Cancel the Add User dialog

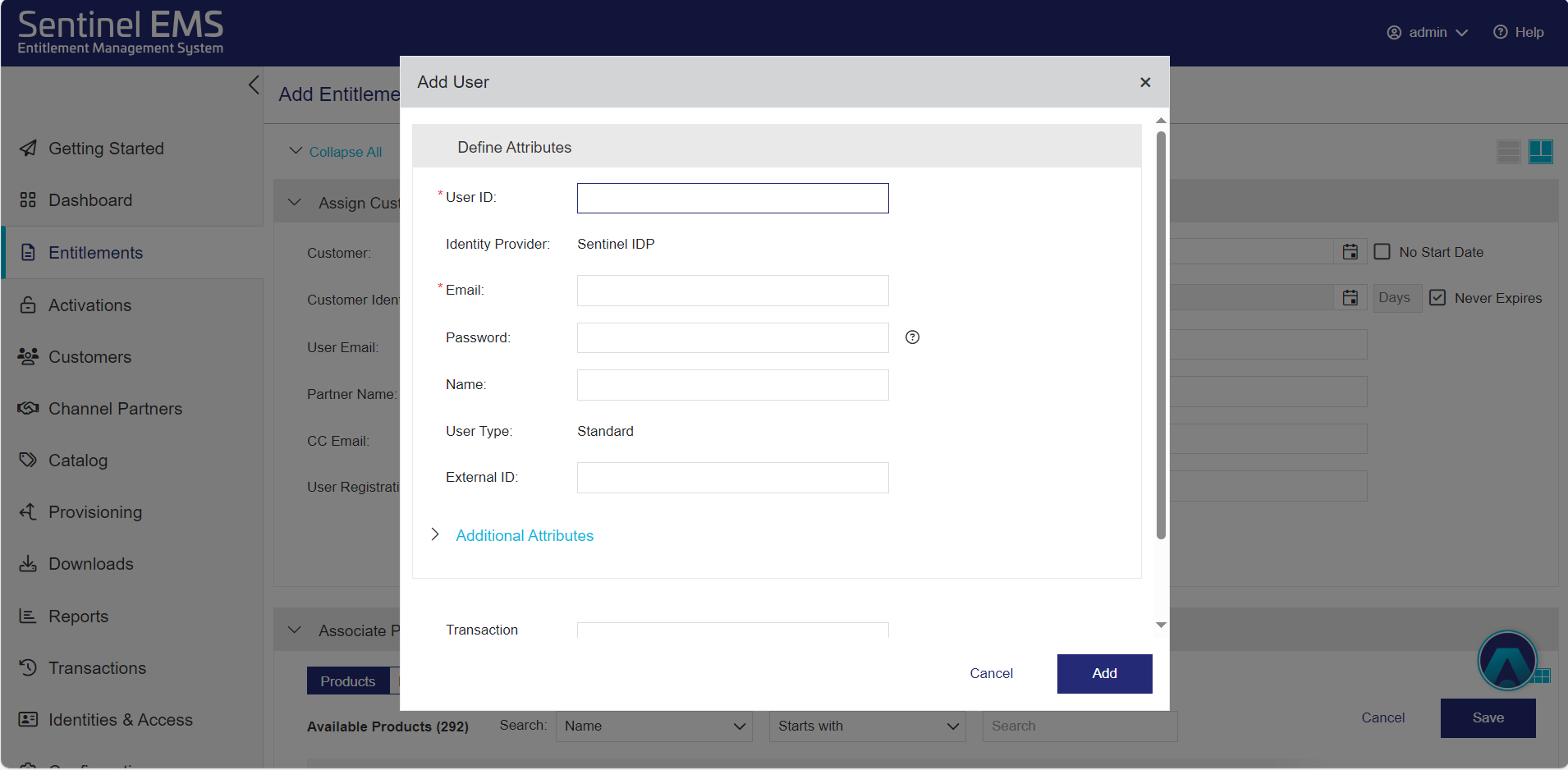[x=991, y=673]
